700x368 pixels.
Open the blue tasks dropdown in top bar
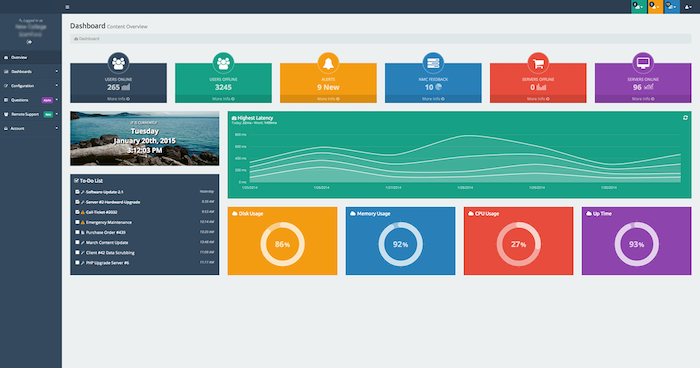(x=671, y=7)
